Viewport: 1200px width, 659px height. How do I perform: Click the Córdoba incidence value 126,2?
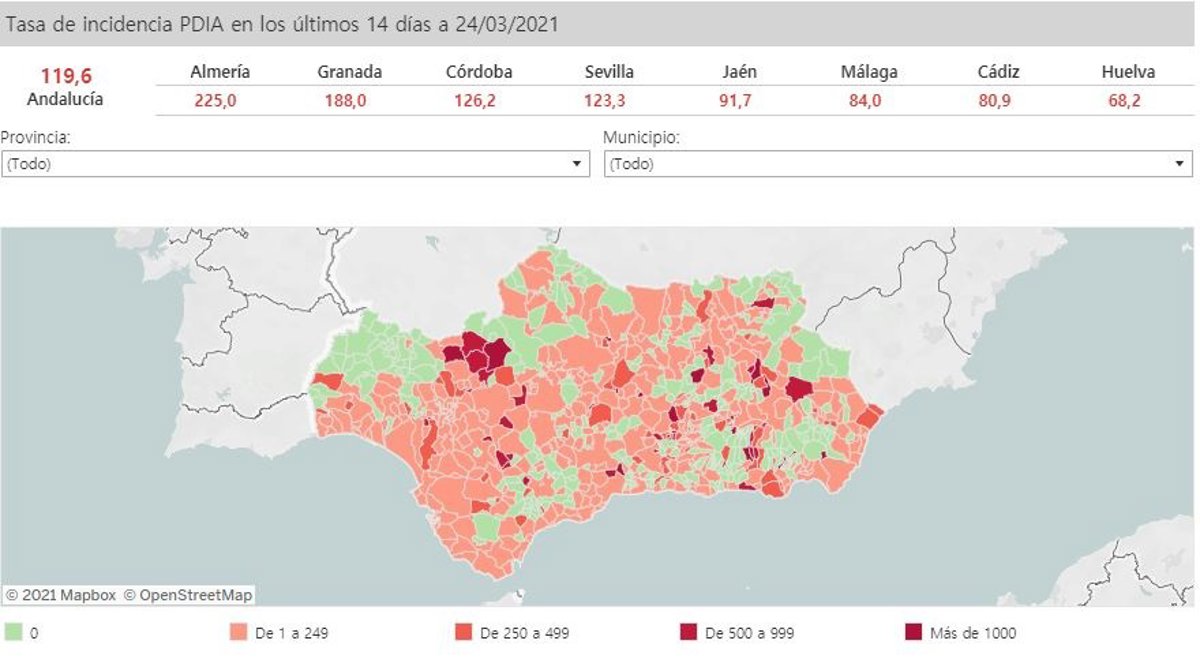479,100
